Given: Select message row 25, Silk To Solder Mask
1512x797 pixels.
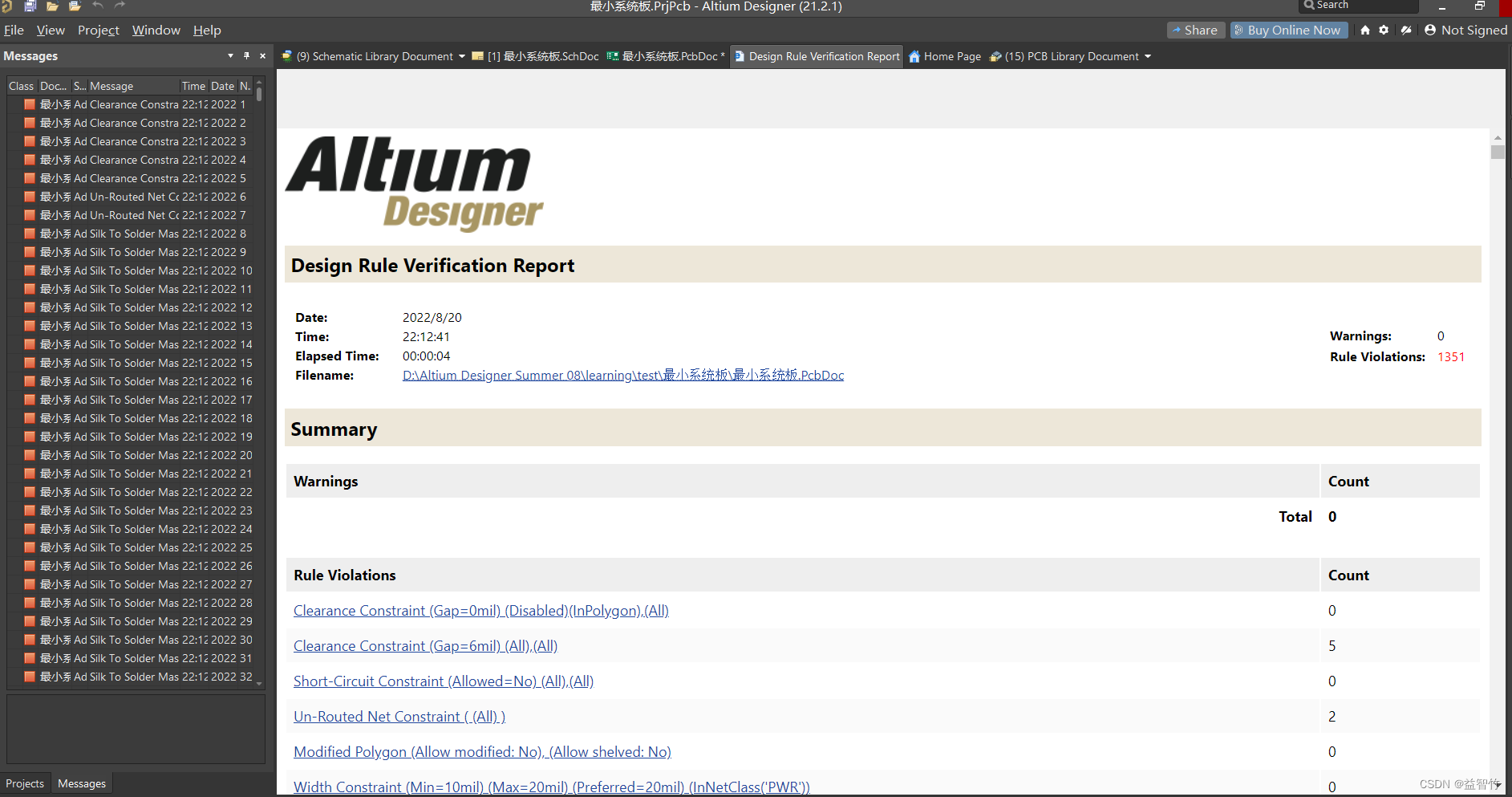Looking at the screenshot, I should [132, 547].
